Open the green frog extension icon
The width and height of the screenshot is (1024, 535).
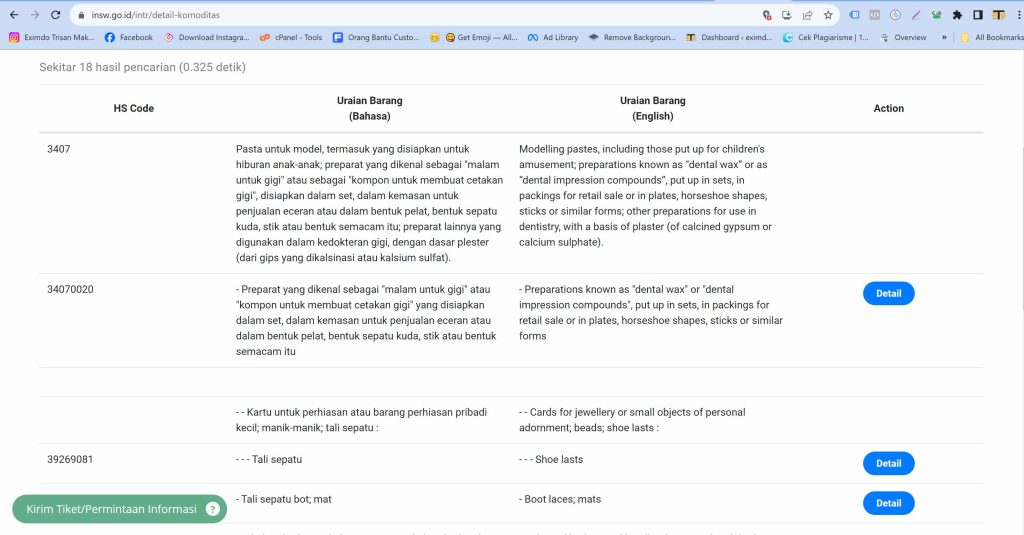point(936,15)
